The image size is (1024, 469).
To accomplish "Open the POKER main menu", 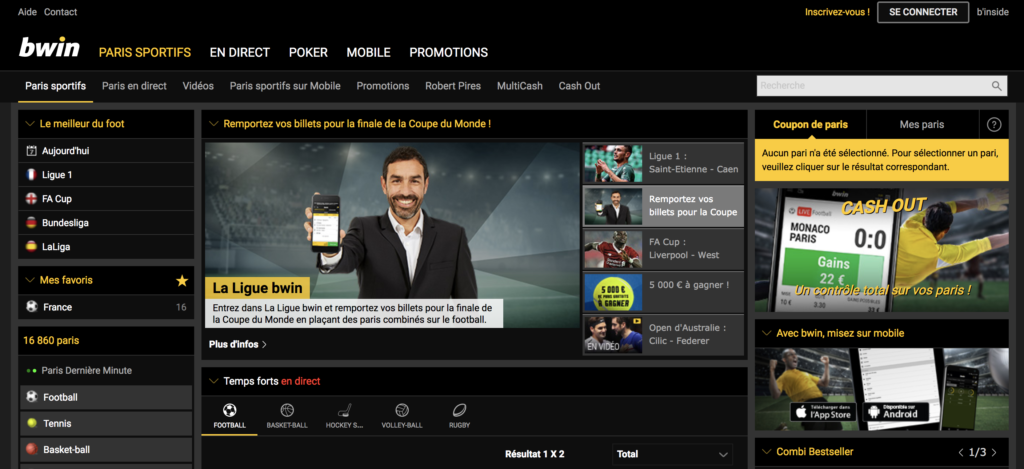I will pyautogui.click(x=308, y=53).
